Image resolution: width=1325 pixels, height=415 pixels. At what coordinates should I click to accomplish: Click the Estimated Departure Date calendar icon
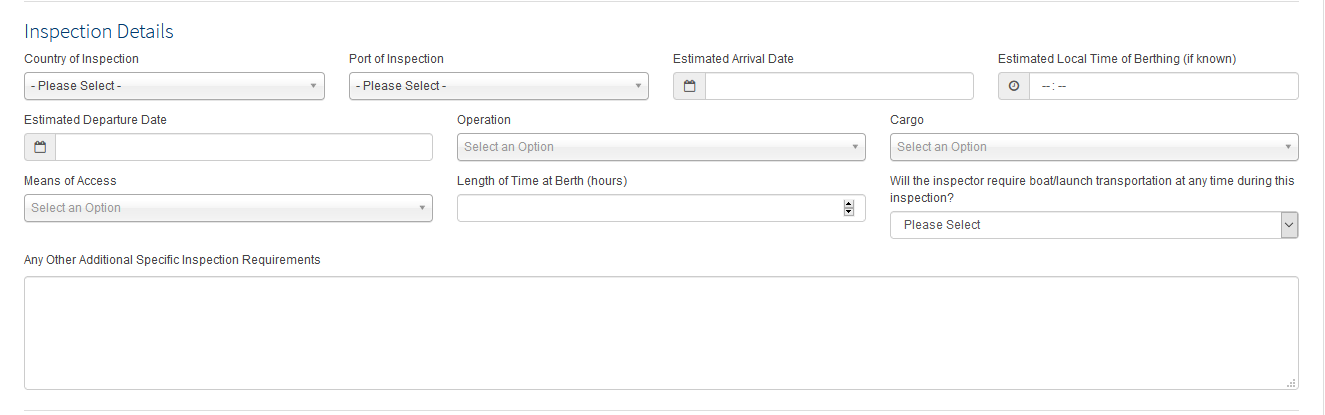40,147
